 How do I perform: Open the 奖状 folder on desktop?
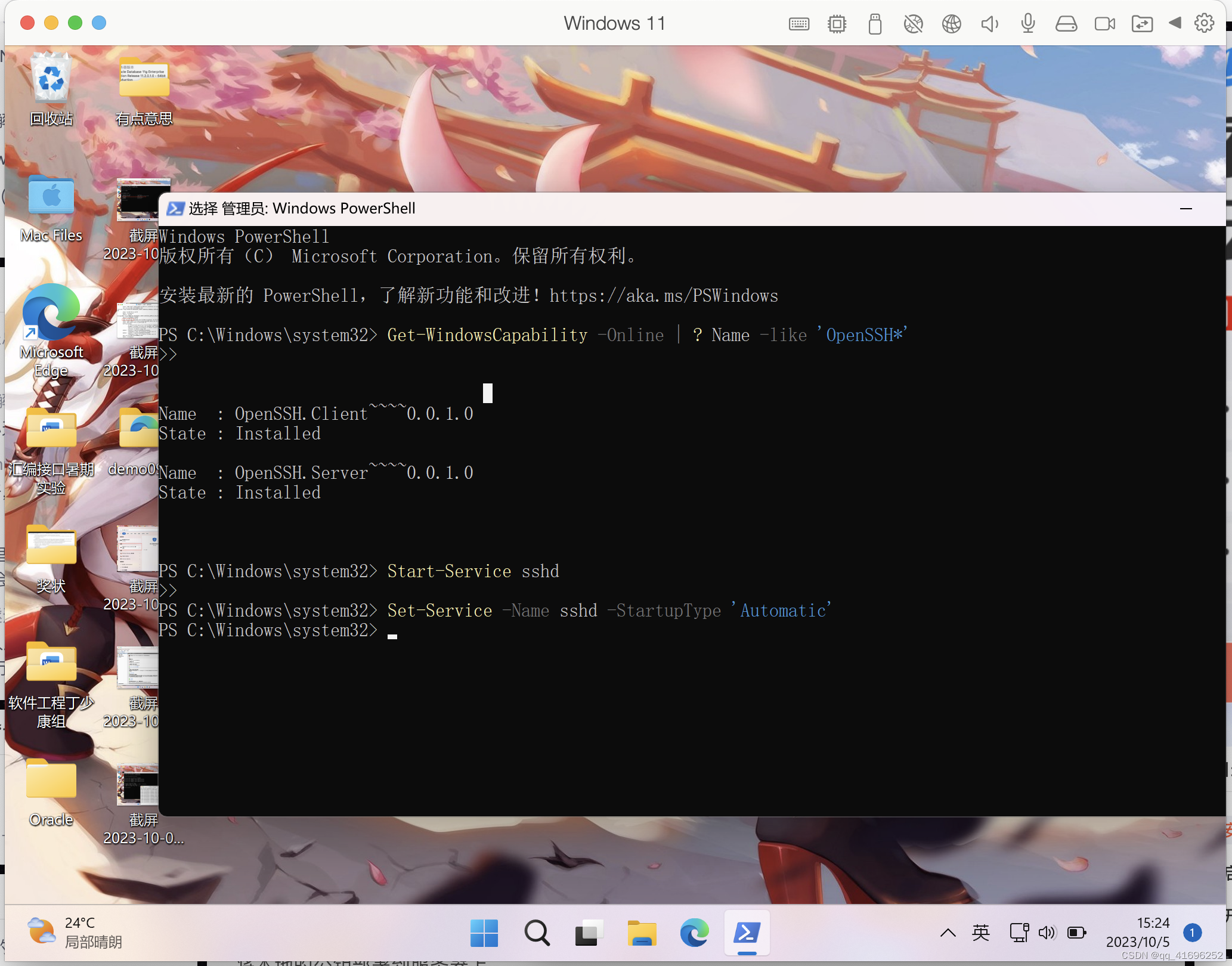tap(51, 559)
